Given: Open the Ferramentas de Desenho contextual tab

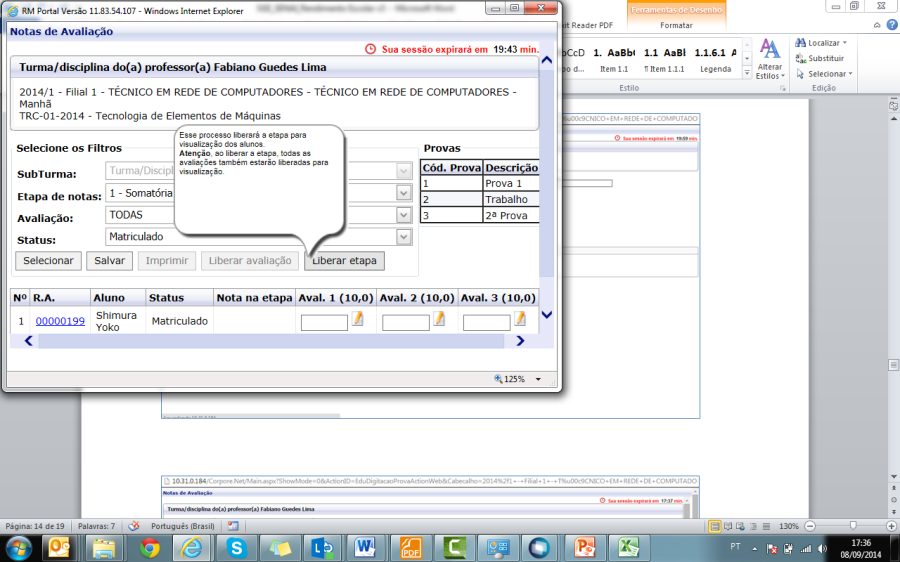Looking at the screenshot, I should [676, 10].
